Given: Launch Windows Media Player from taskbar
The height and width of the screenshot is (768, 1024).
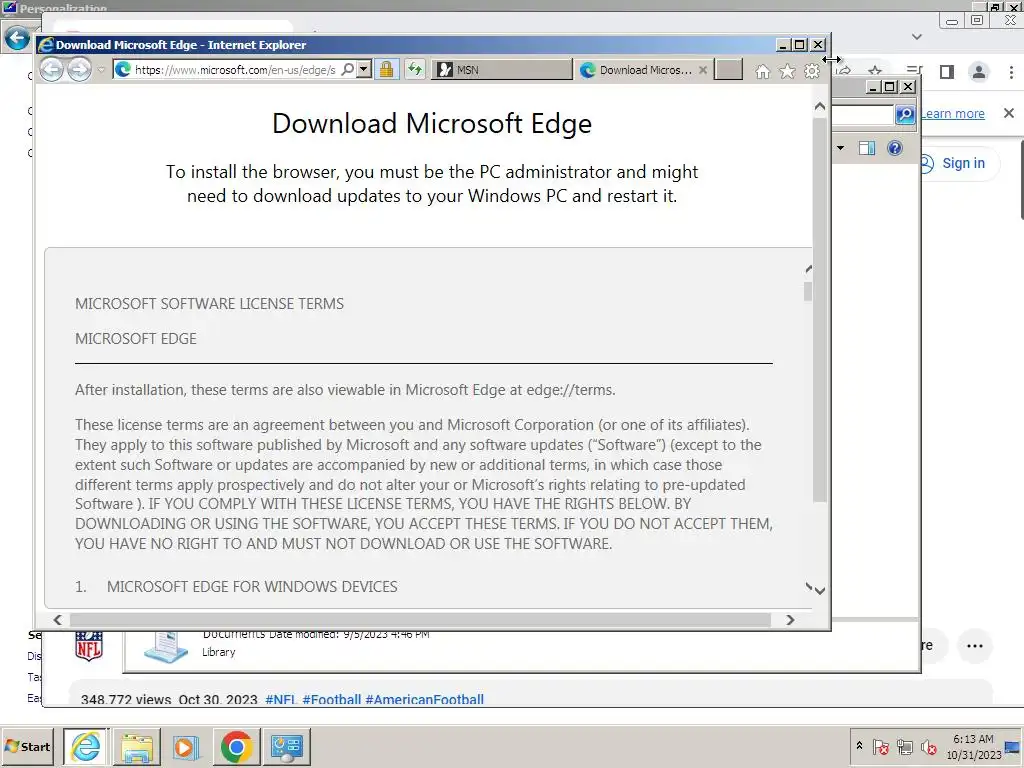Looking at the screenshot, I should pyautogui.click(x=186, y=746).
